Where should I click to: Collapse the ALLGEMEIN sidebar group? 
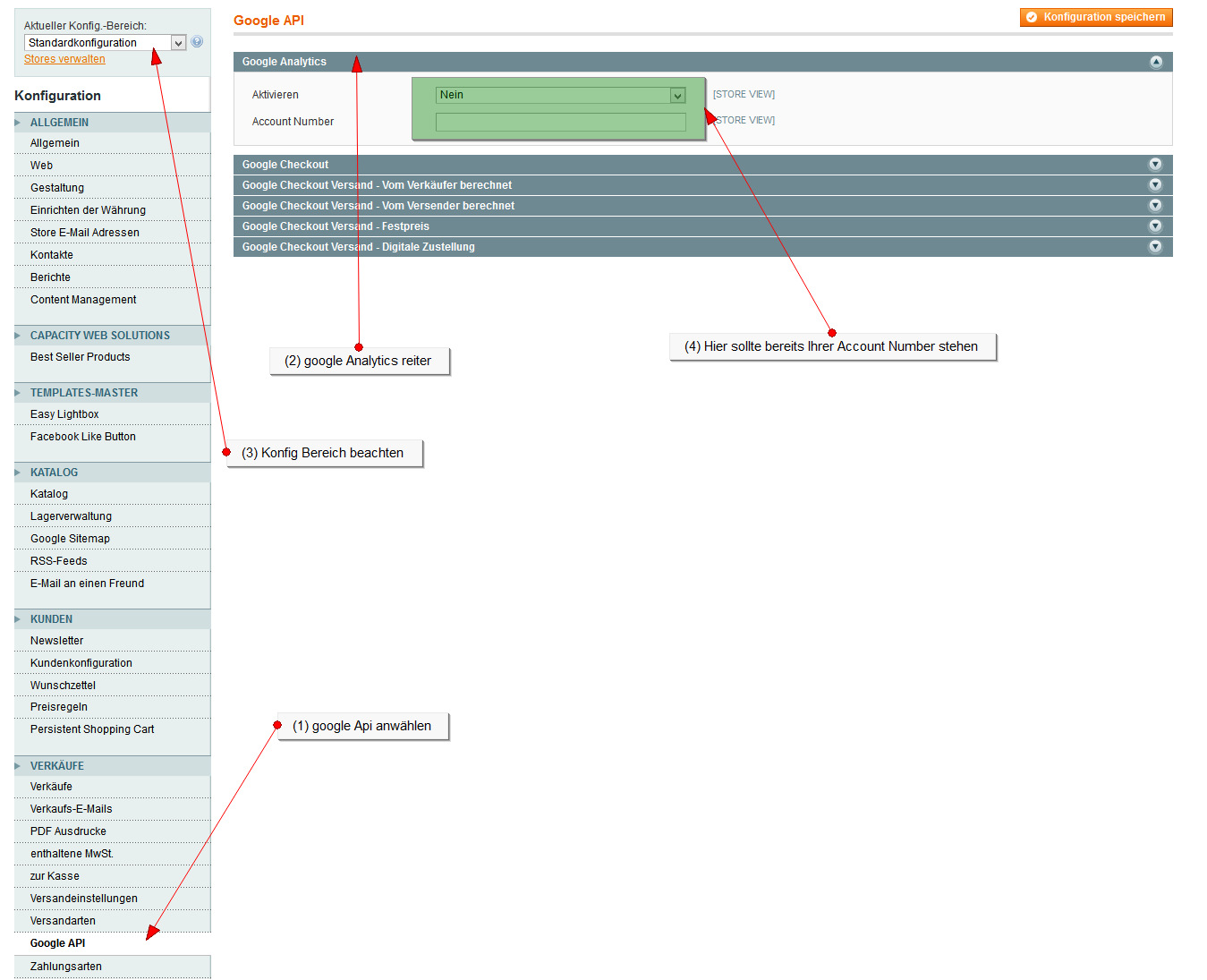pyautogui.click(x=112, y=123)
